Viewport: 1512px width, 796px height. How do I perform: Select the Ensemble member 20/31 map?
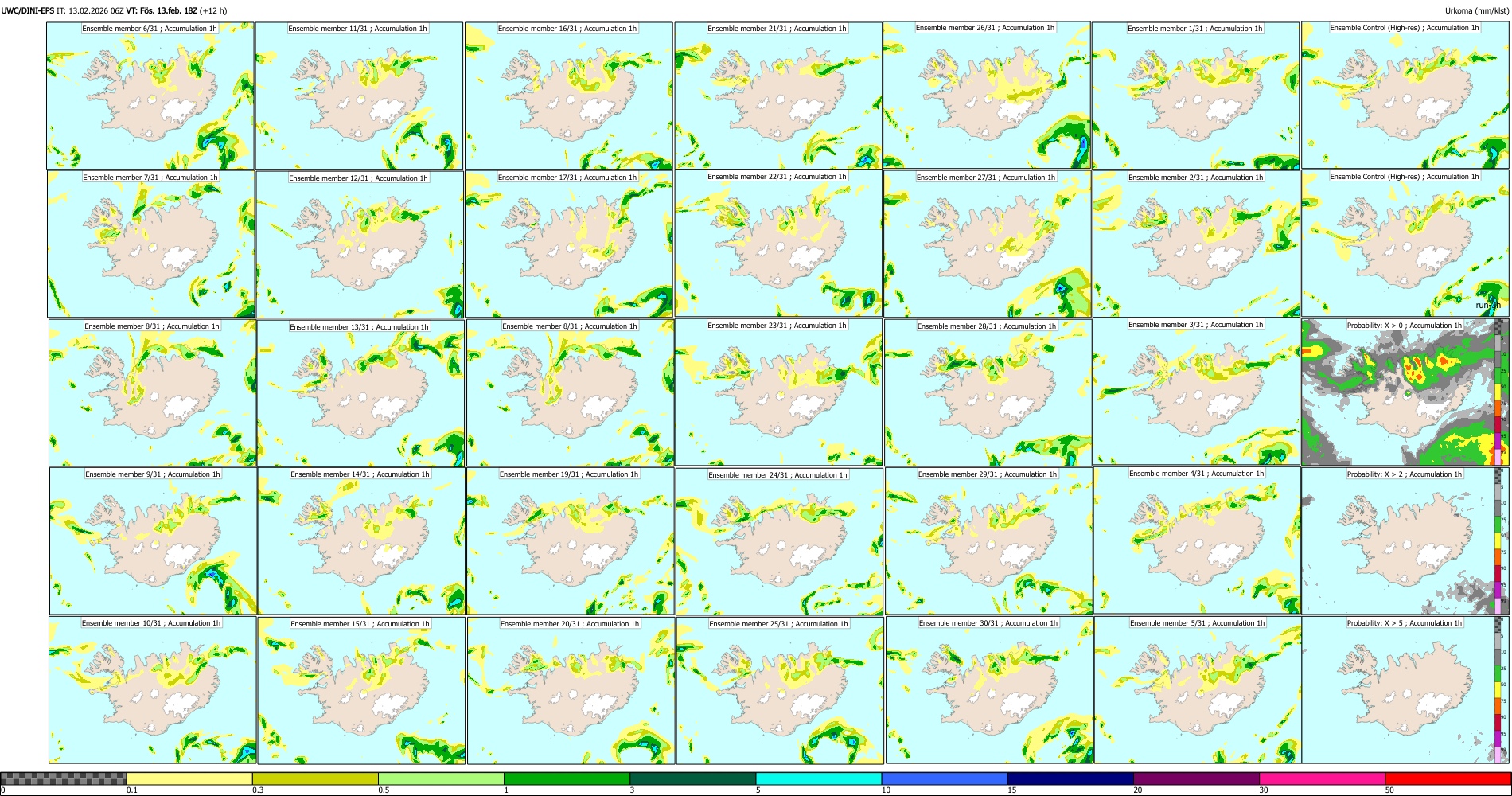tap(571, 691)
